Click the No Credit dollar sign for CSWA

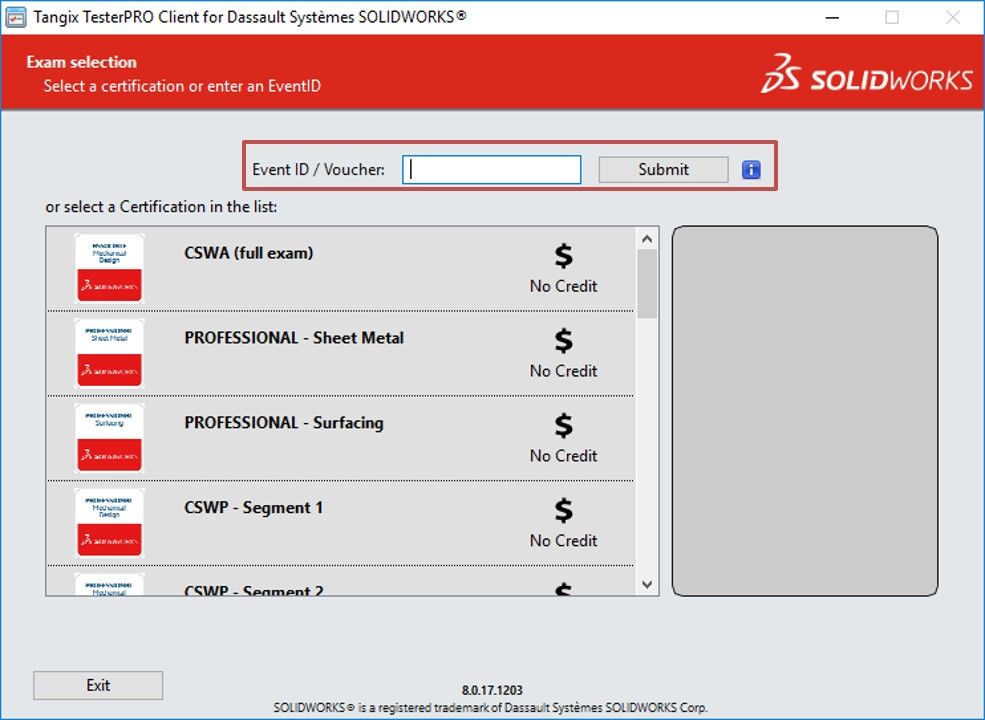point(561,255)
